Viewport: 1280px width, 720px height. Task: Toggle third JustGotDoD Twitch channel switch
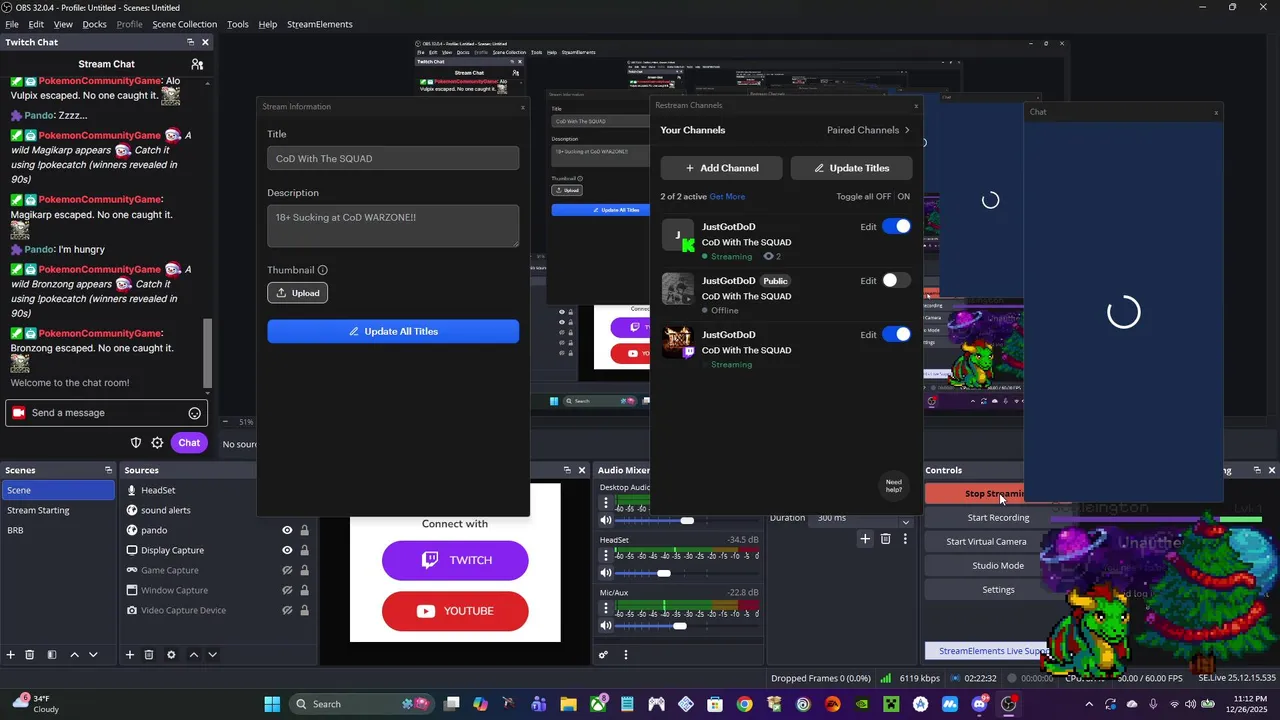point(897,335)
